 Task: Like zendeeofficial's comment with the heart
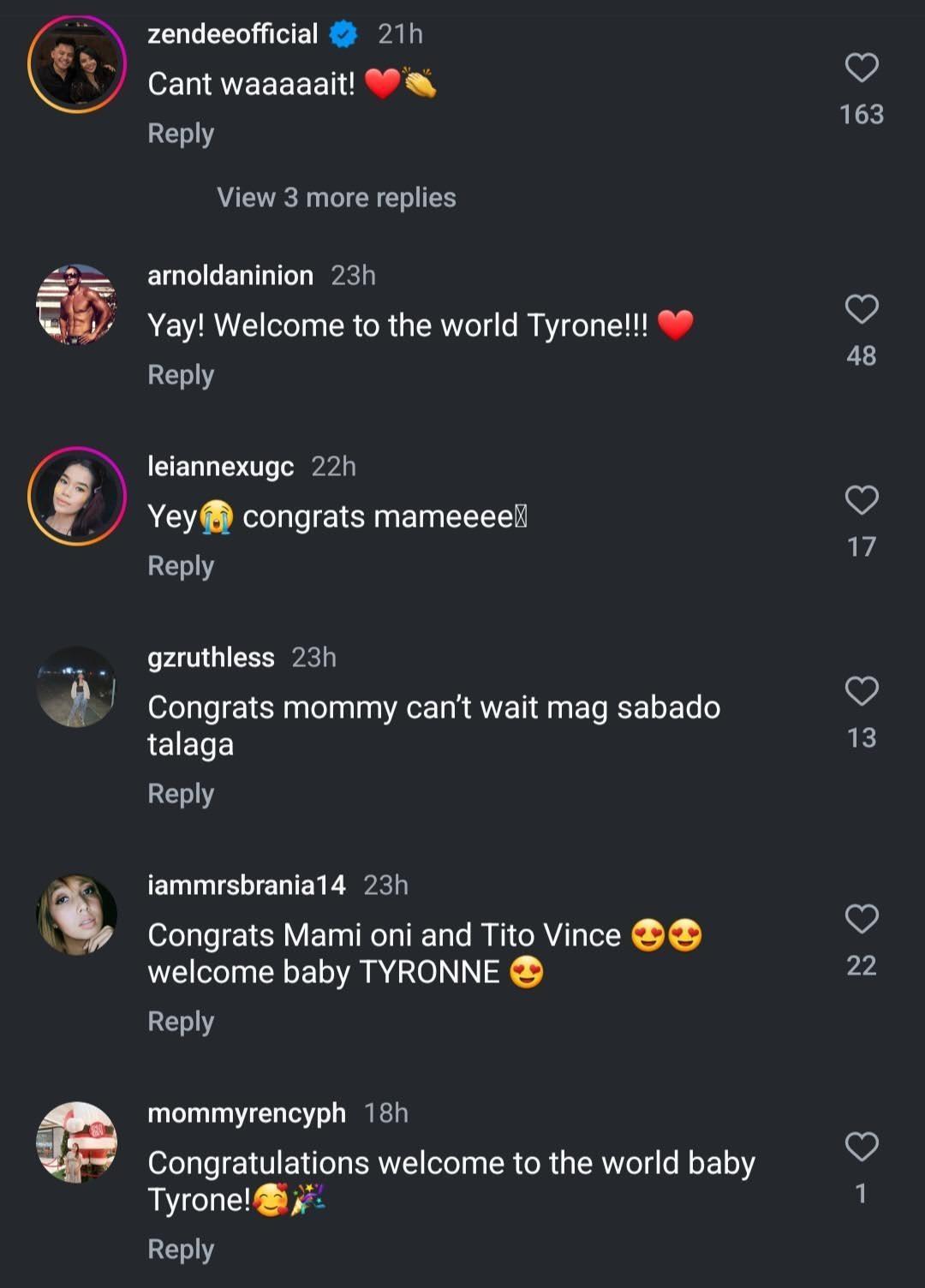(x=862, y=68)
